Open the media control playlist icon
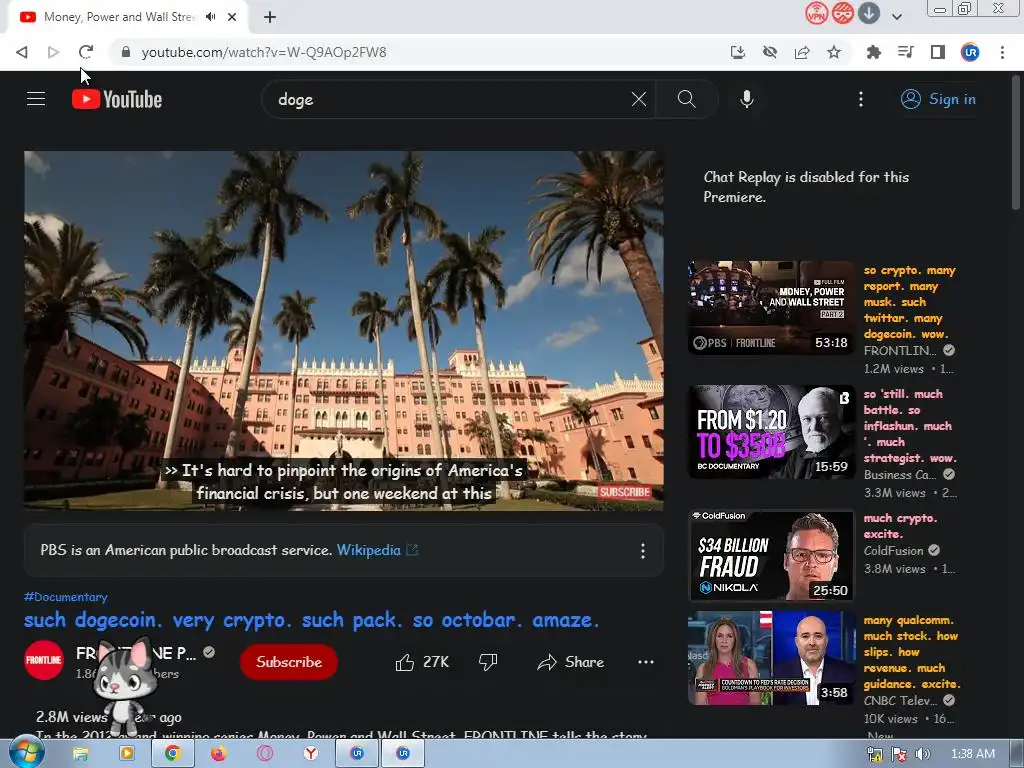Screen dimensions: 1024x768 pyautogui.click(x=905, y=52)
